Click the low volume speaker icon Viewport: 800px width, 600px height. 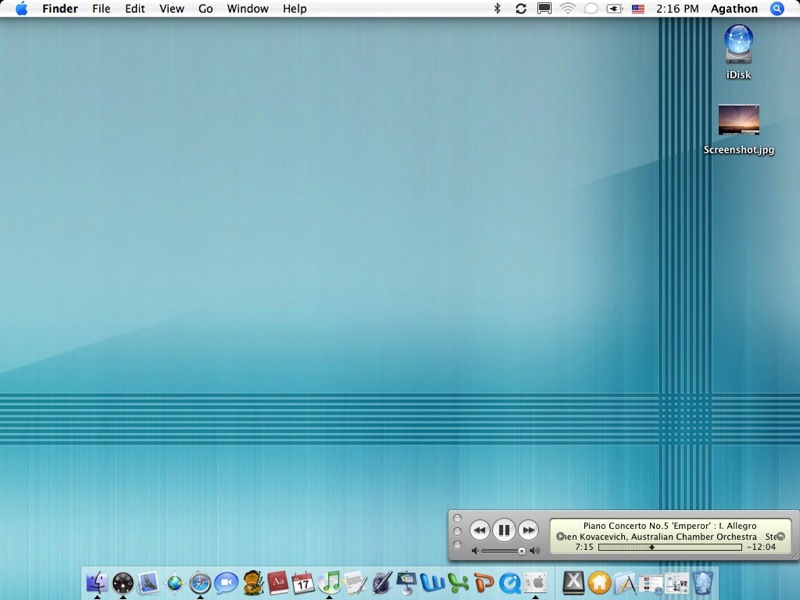(x=475, y=551)
